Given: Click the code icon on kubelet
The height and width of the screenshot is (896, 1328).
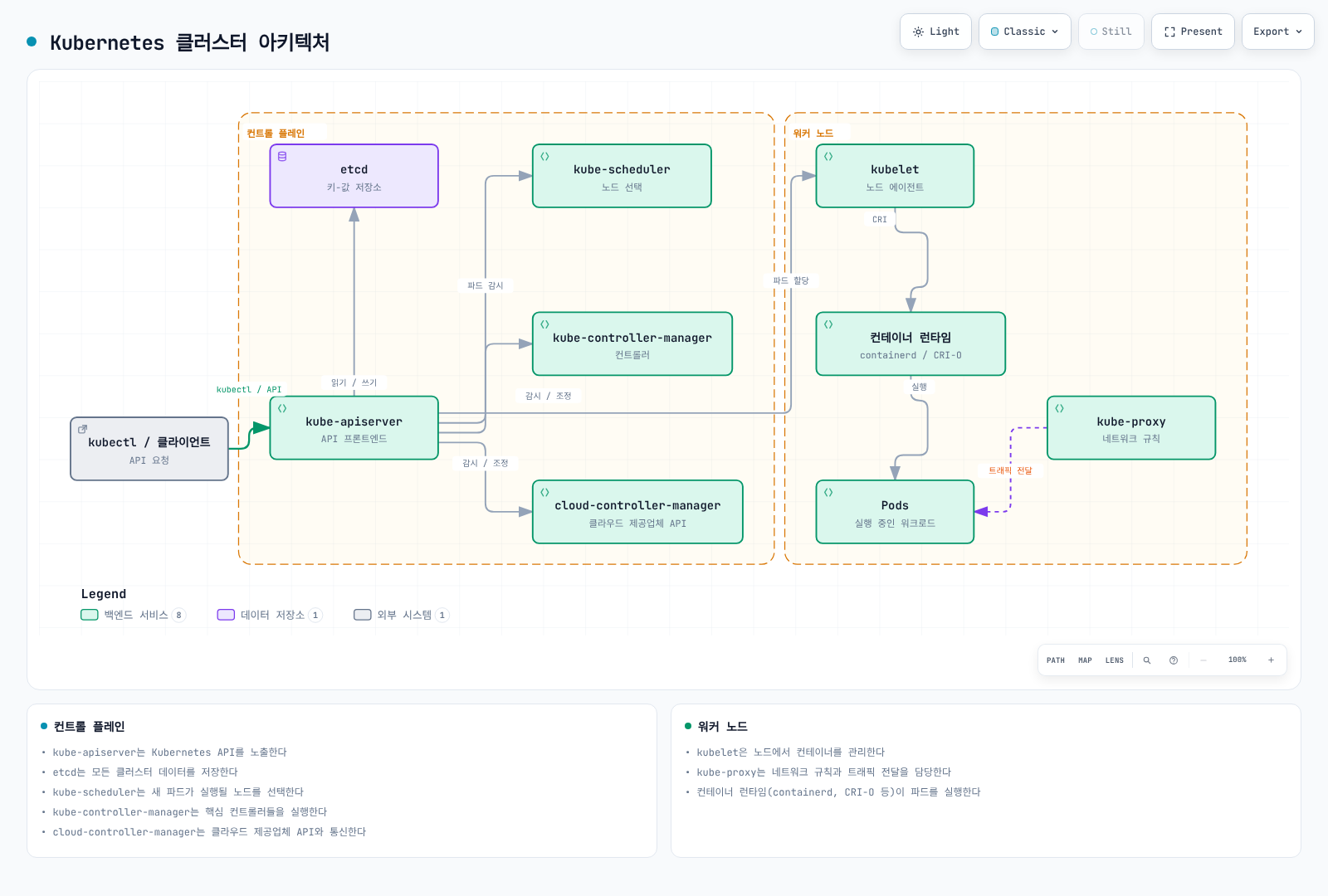Looking at the screenshot, I should coord(828,156).
